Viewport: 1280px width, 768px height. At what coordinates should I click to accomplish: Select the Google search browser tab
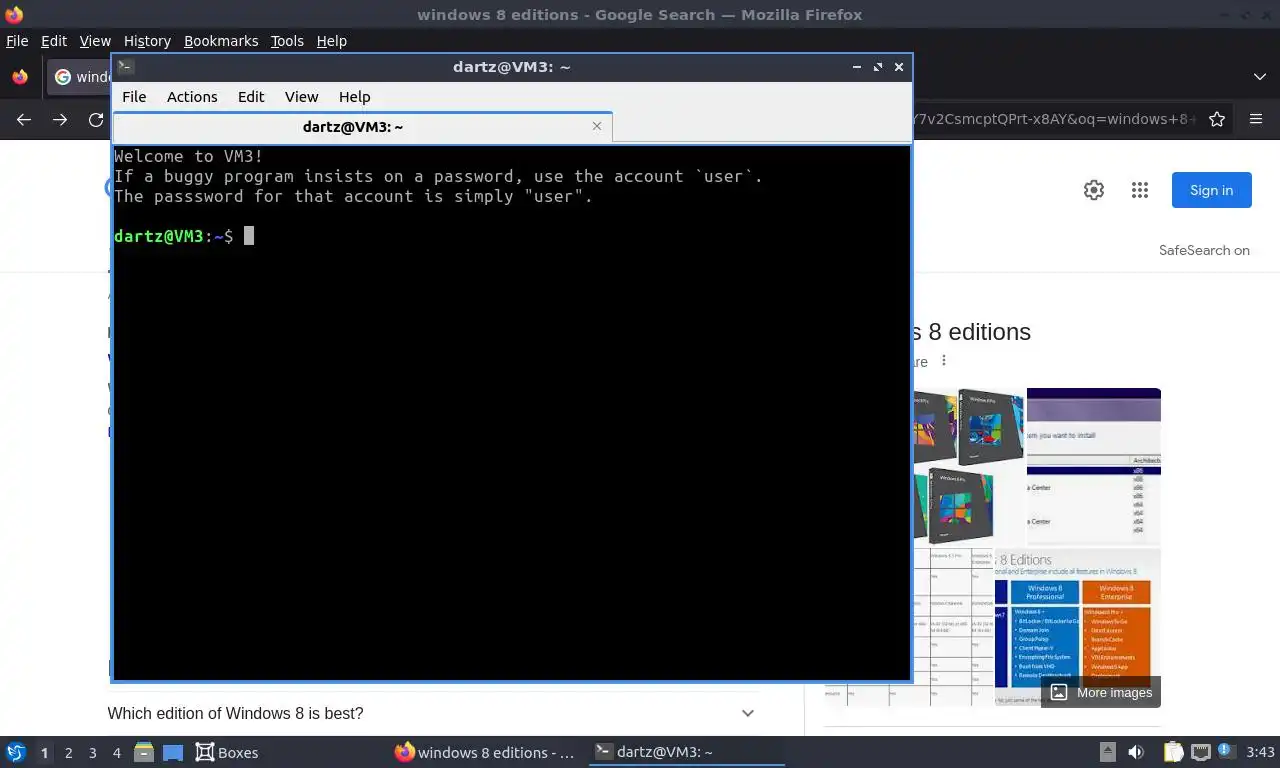80,77
